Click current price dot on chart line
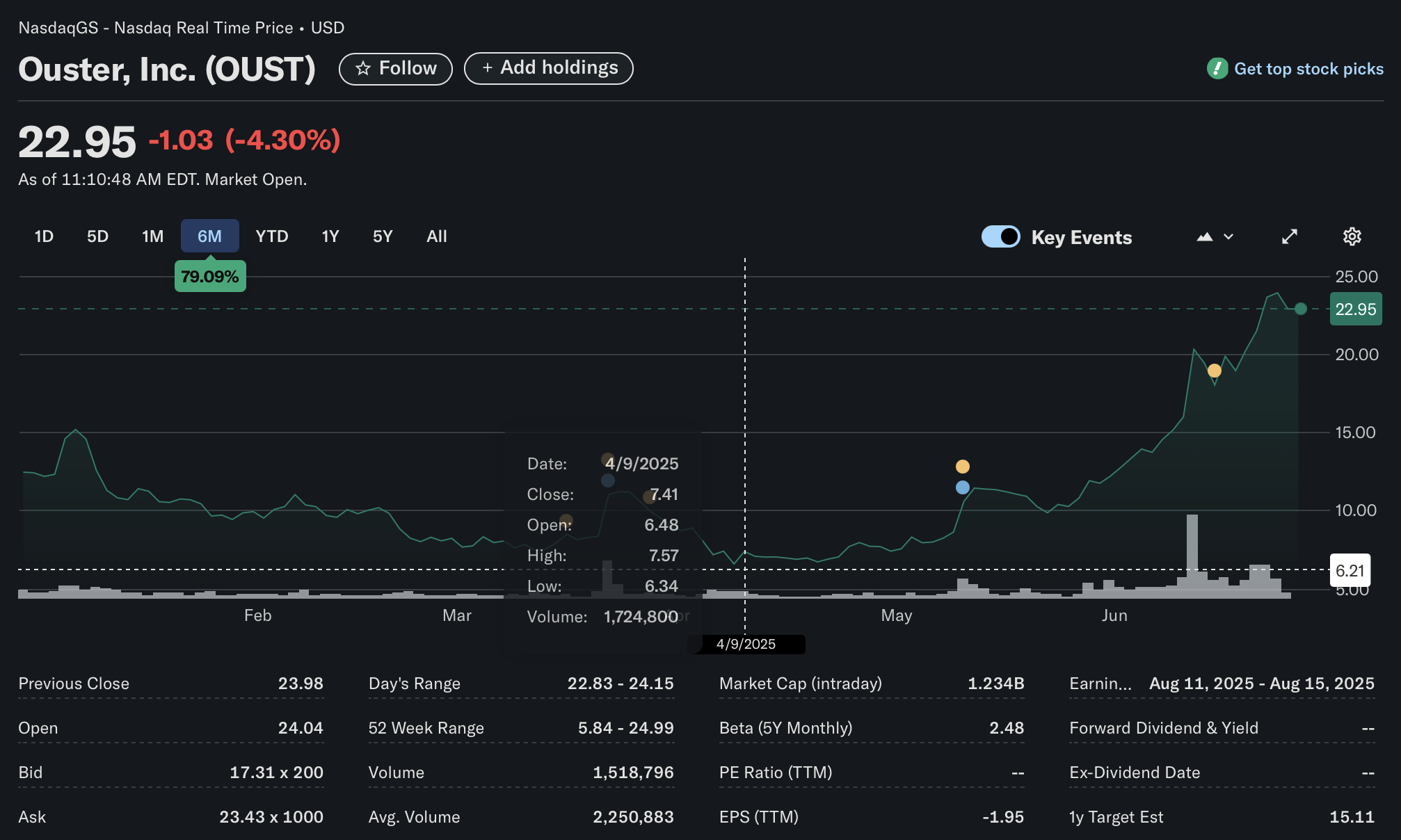1401x840 pixels. click(x=1300, y=309)
